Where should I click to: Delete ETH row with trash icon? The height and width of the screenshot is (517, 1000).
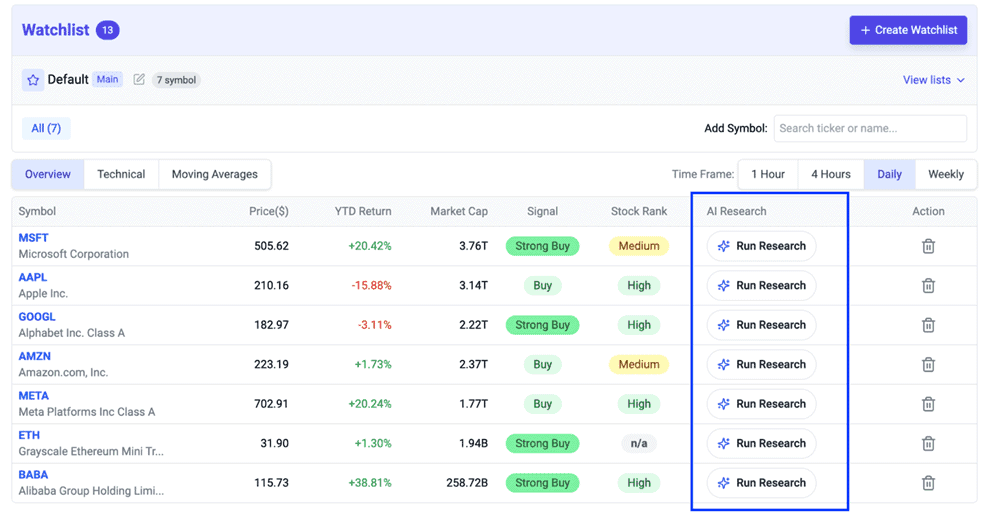928,444
